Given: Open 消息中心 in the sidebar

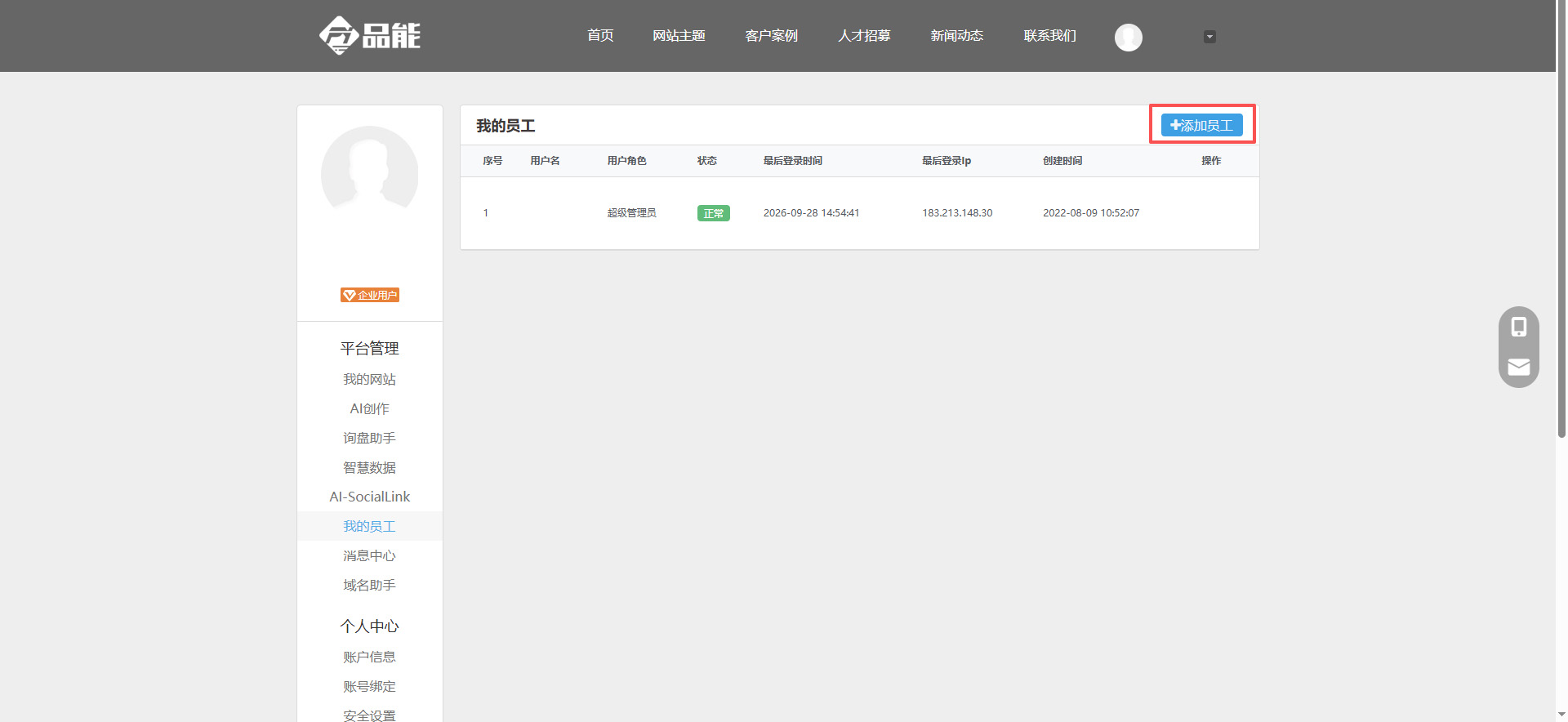Looking at the screenshot, I should 370,555.
